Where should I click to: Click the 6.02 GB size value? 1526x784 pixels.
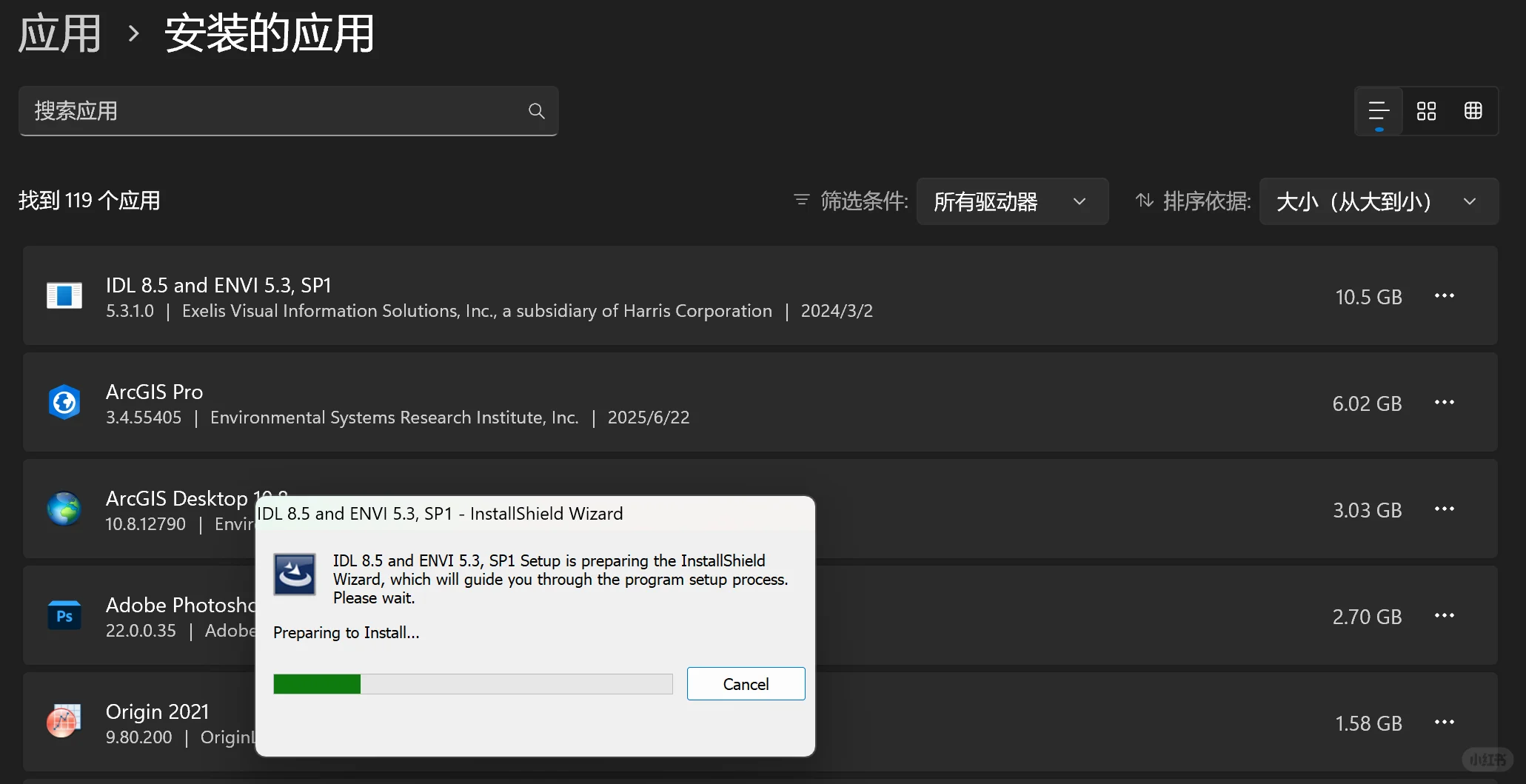point(1367,403)
